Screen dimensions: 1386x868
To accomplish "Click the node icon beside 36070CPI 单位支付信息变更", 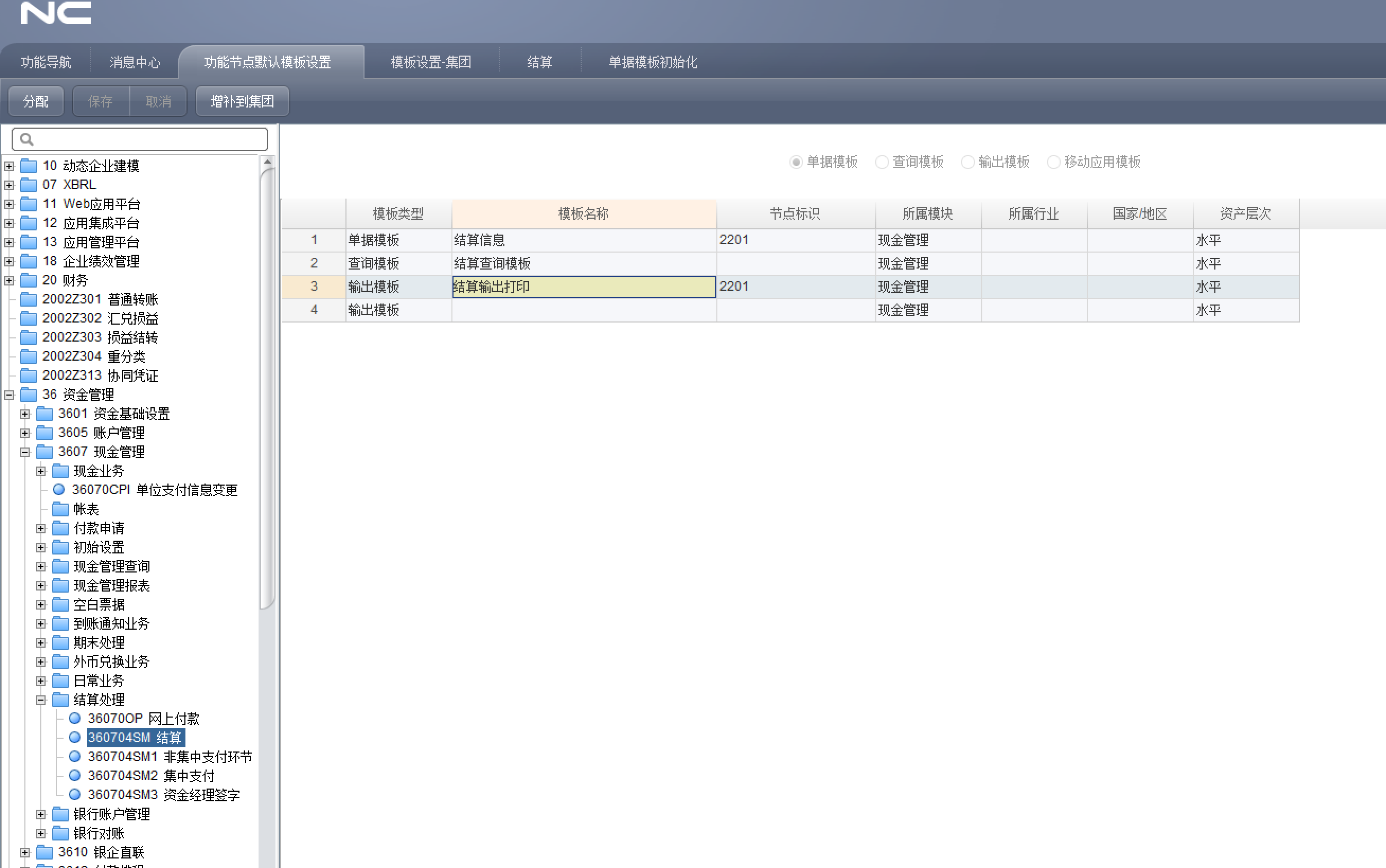I will pyautogui.click(x=59, y=490).
